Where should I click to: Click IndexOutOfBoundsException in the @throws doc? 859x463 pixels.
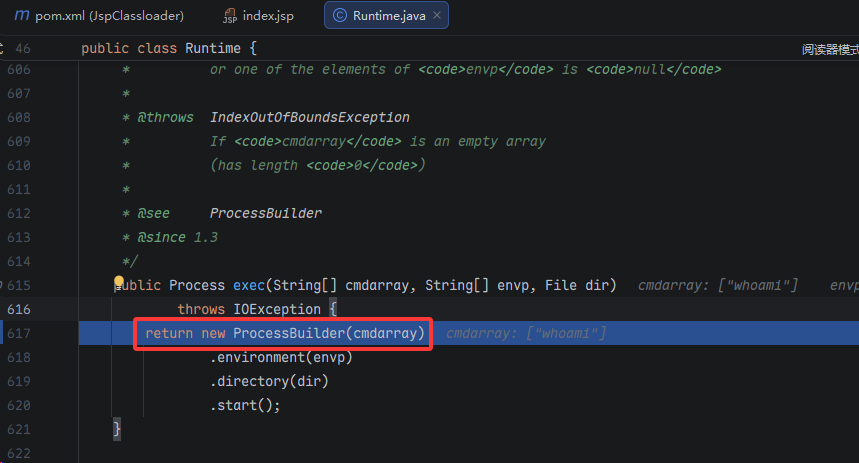click(x=309, y=117)
